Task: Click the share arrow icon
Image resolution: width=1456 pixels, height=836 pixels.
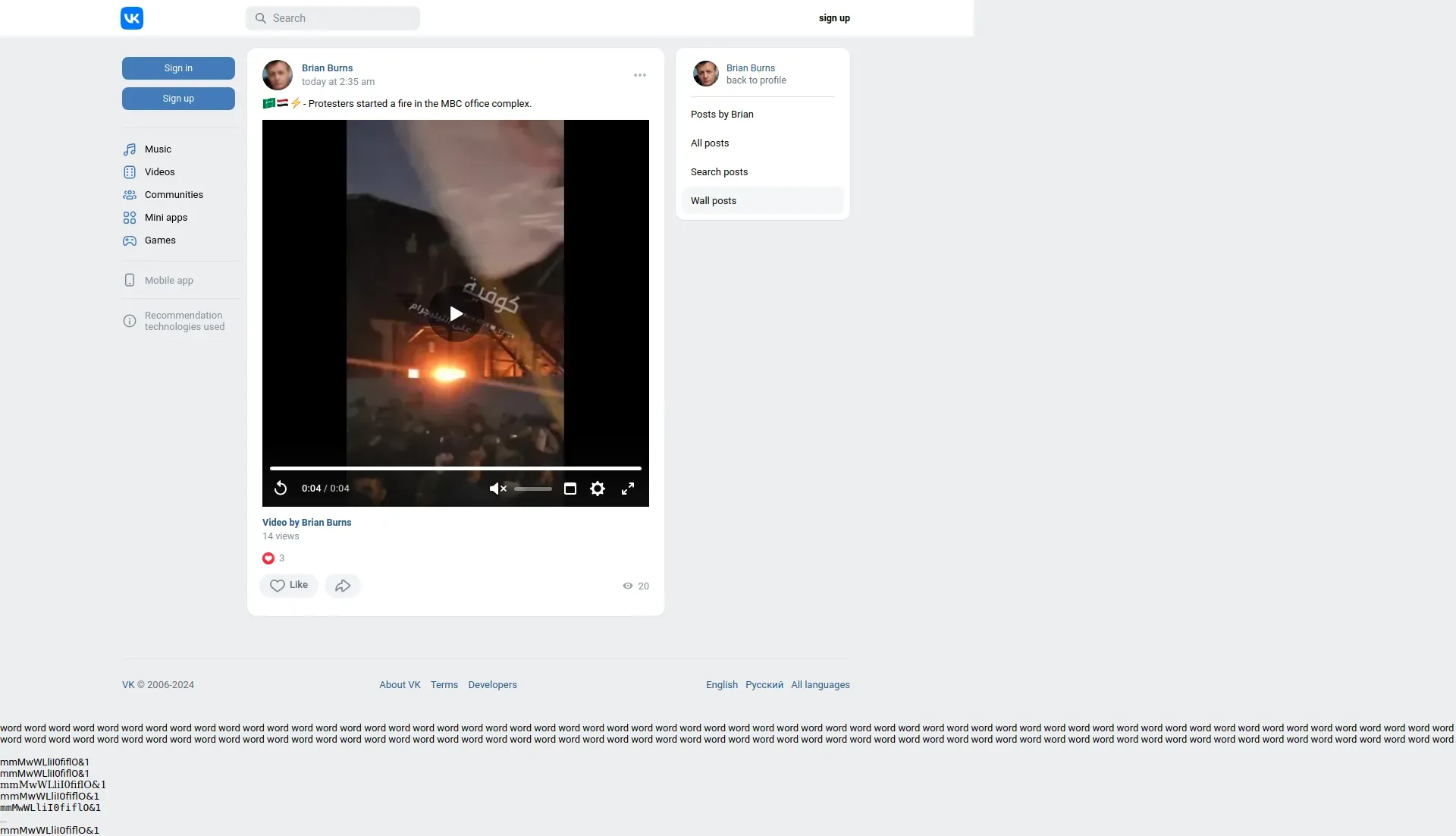Action: [343, 586]
